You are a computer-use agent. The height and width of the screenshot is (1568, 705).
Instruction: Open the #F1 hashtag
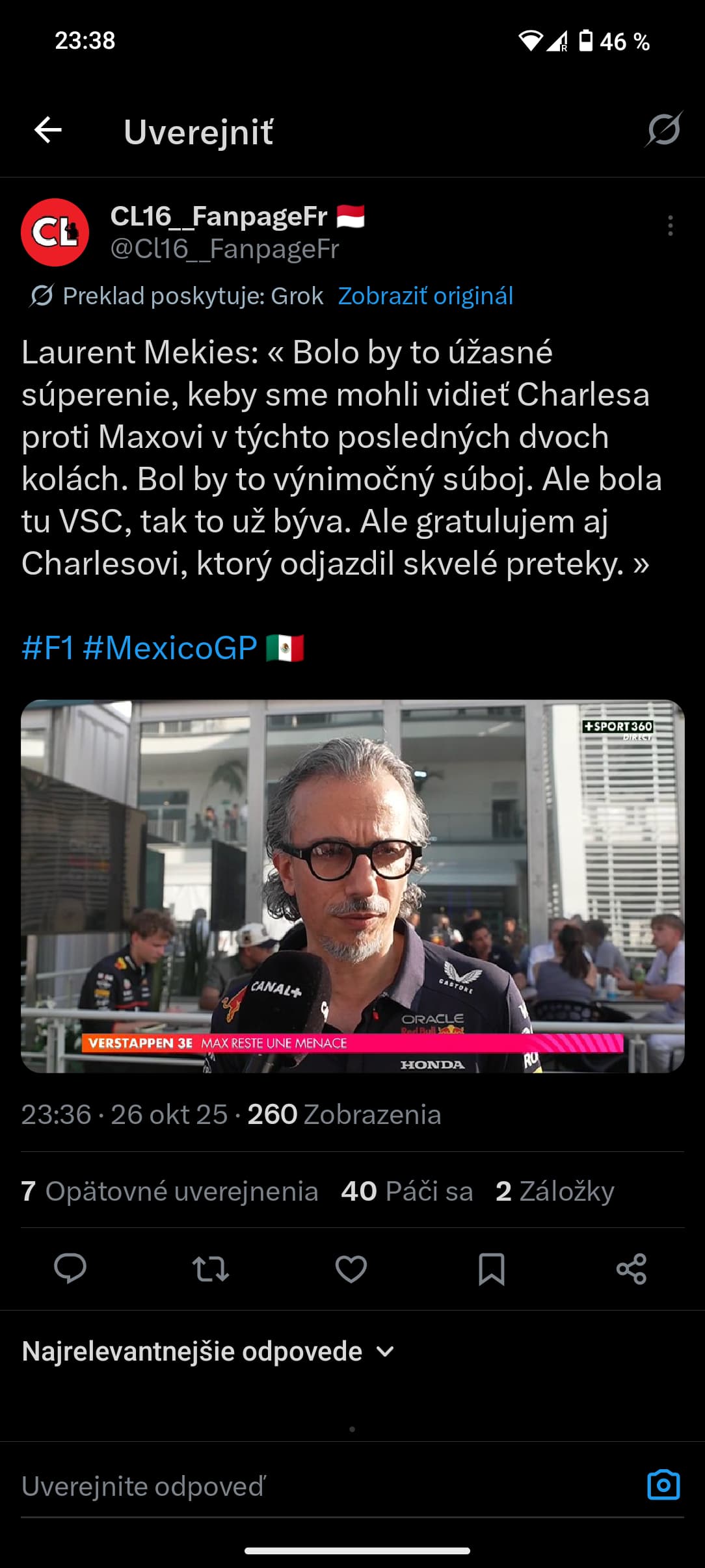click(47, 647)
